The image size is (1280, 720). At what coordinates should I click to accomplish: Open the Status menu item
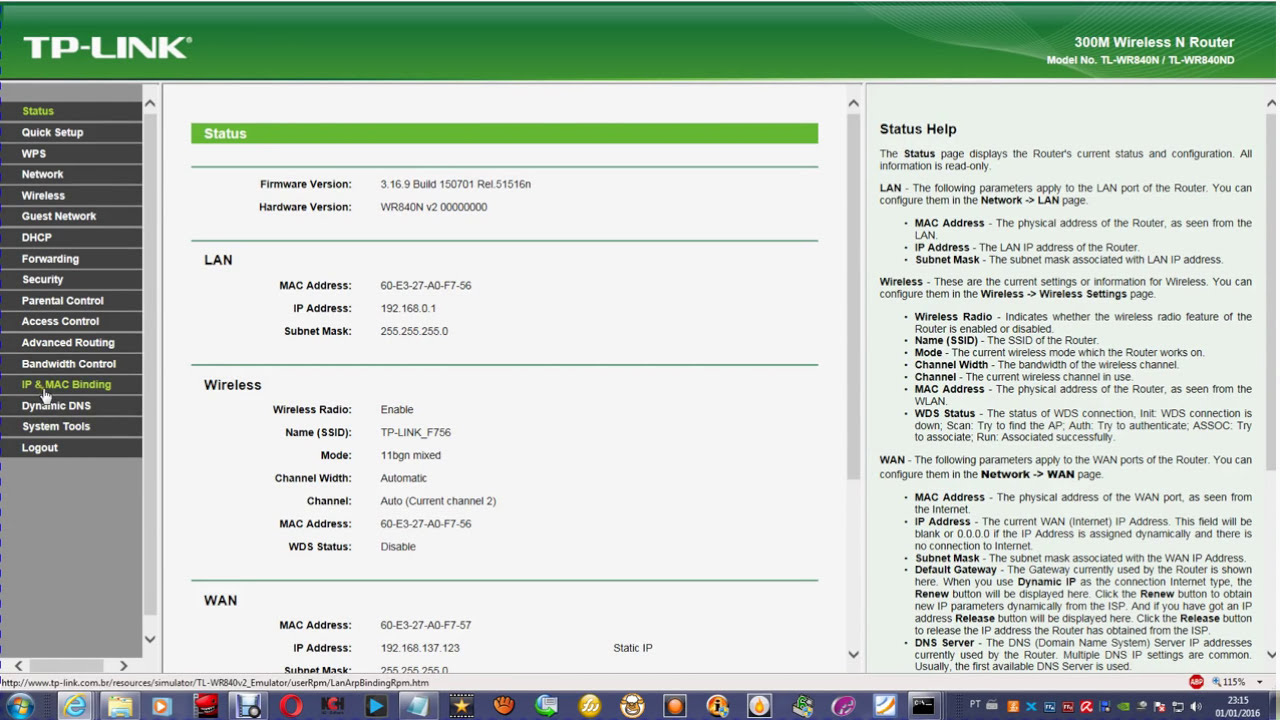pyautogui.click(x=38, y=111)
